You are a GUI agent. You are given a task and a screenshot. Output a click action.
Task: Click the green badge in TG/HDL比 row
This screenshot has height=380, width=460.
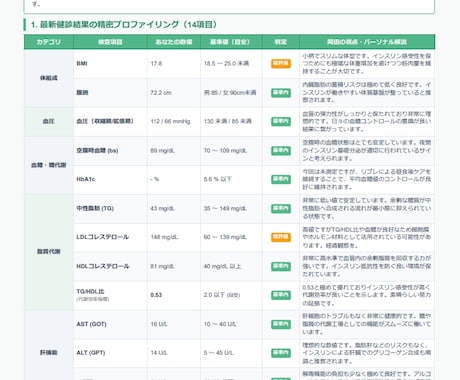[x=281, y=295]
